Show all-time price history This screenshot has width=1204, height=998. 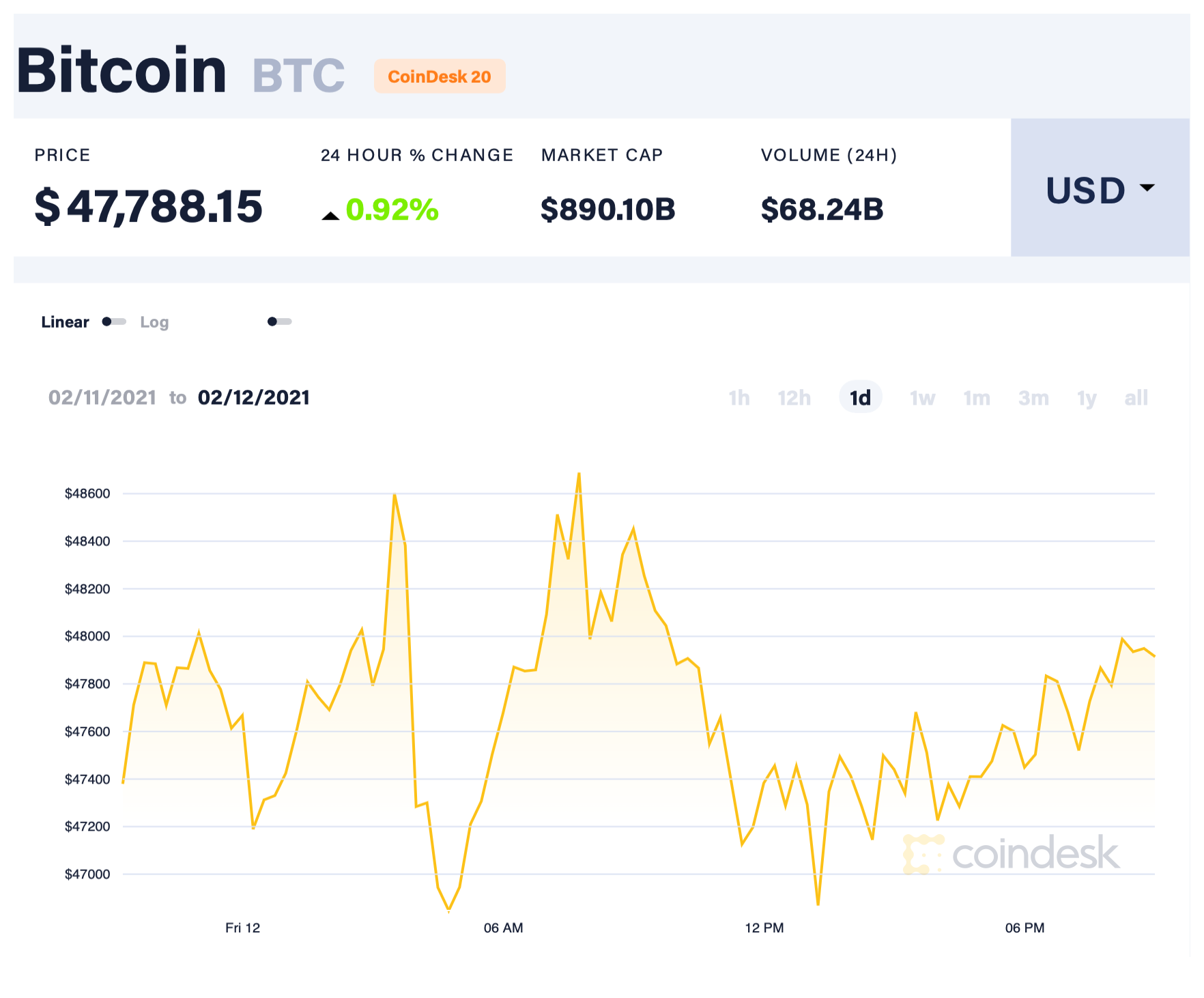click(x=1136, y=398)
